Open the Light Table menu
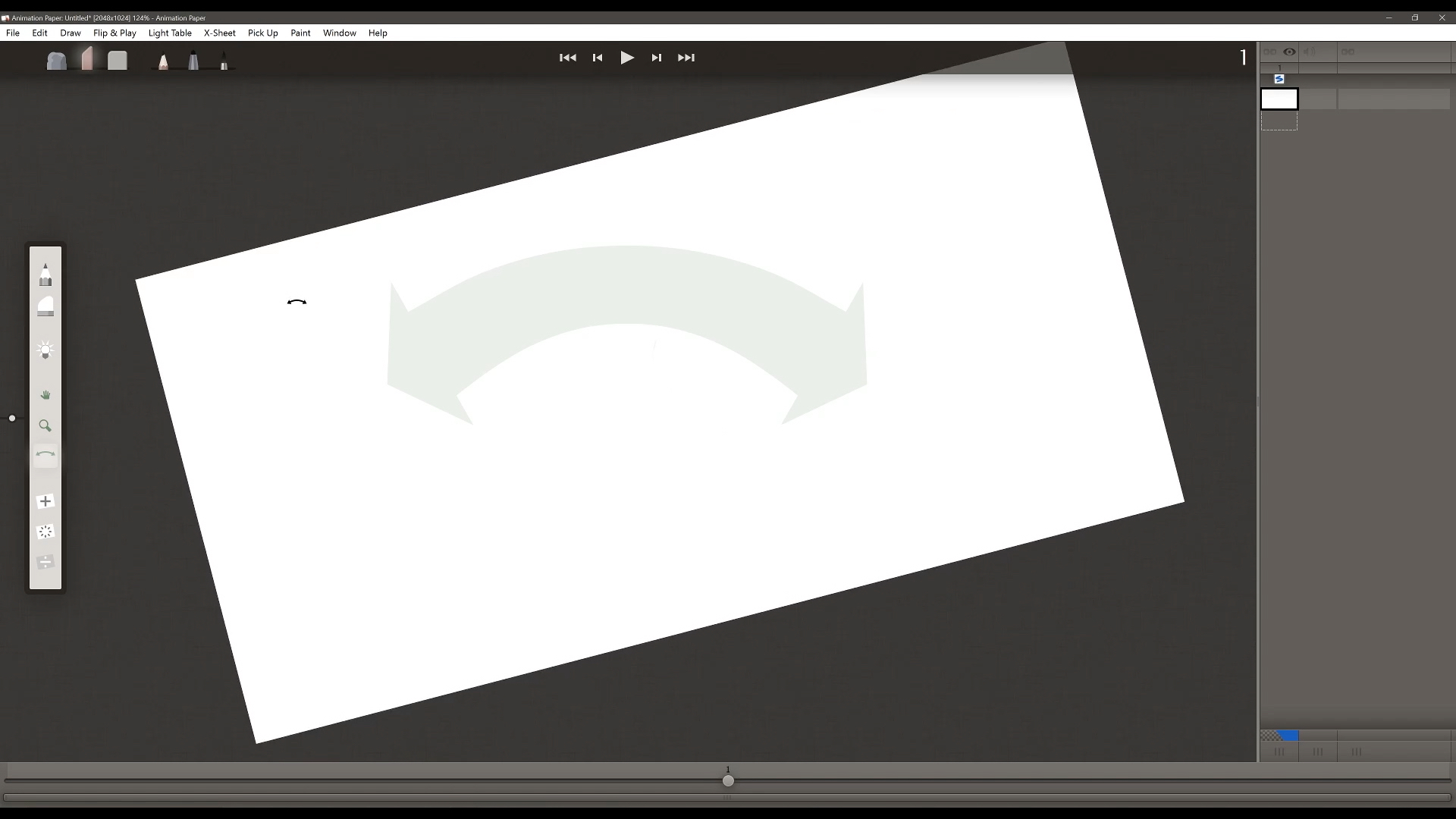The height and width of the screenshot is (819, 1456). (x=170, y=33)
